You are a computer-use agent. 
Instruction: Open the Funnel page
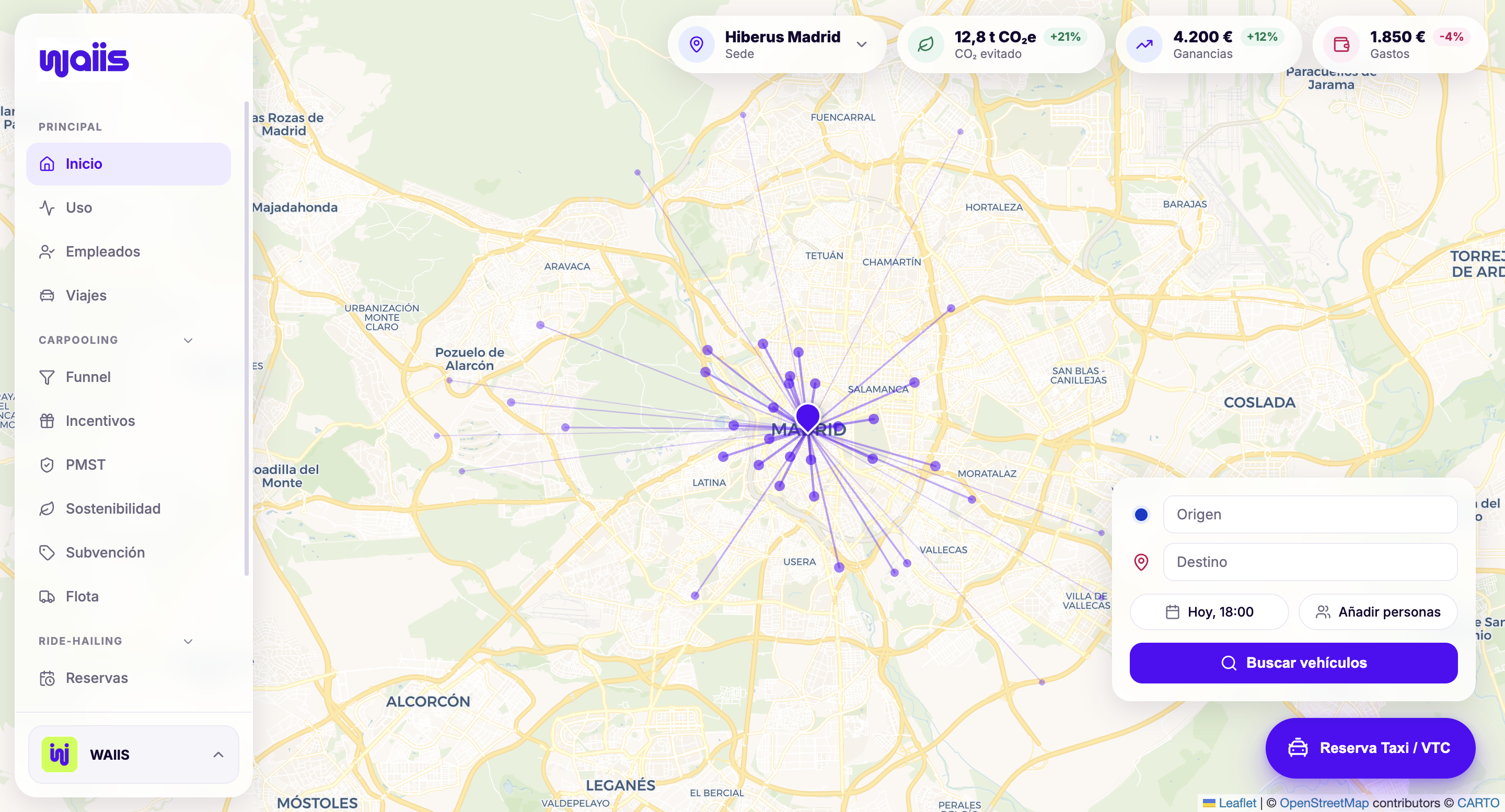(x=129, y=377)
